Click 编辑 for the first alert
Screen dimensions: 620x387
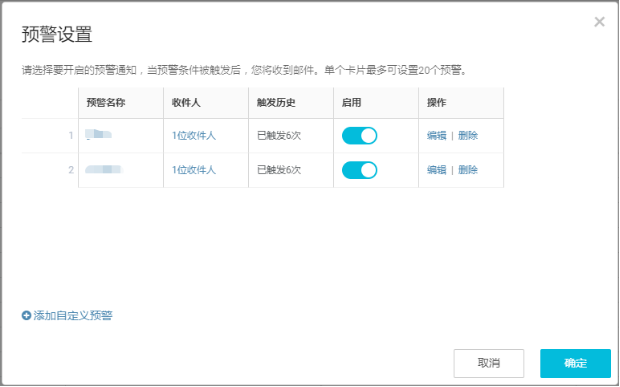437,136
